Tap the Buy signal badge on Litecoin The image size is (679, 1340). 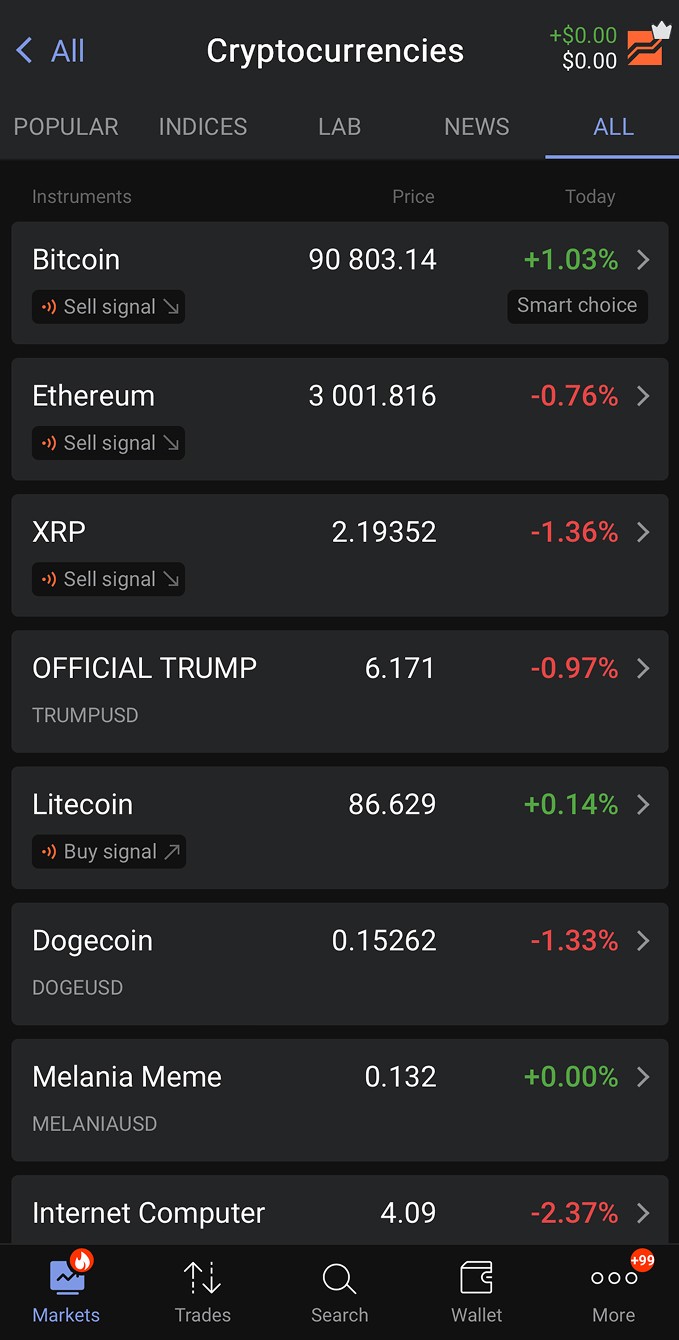(108, 851)
